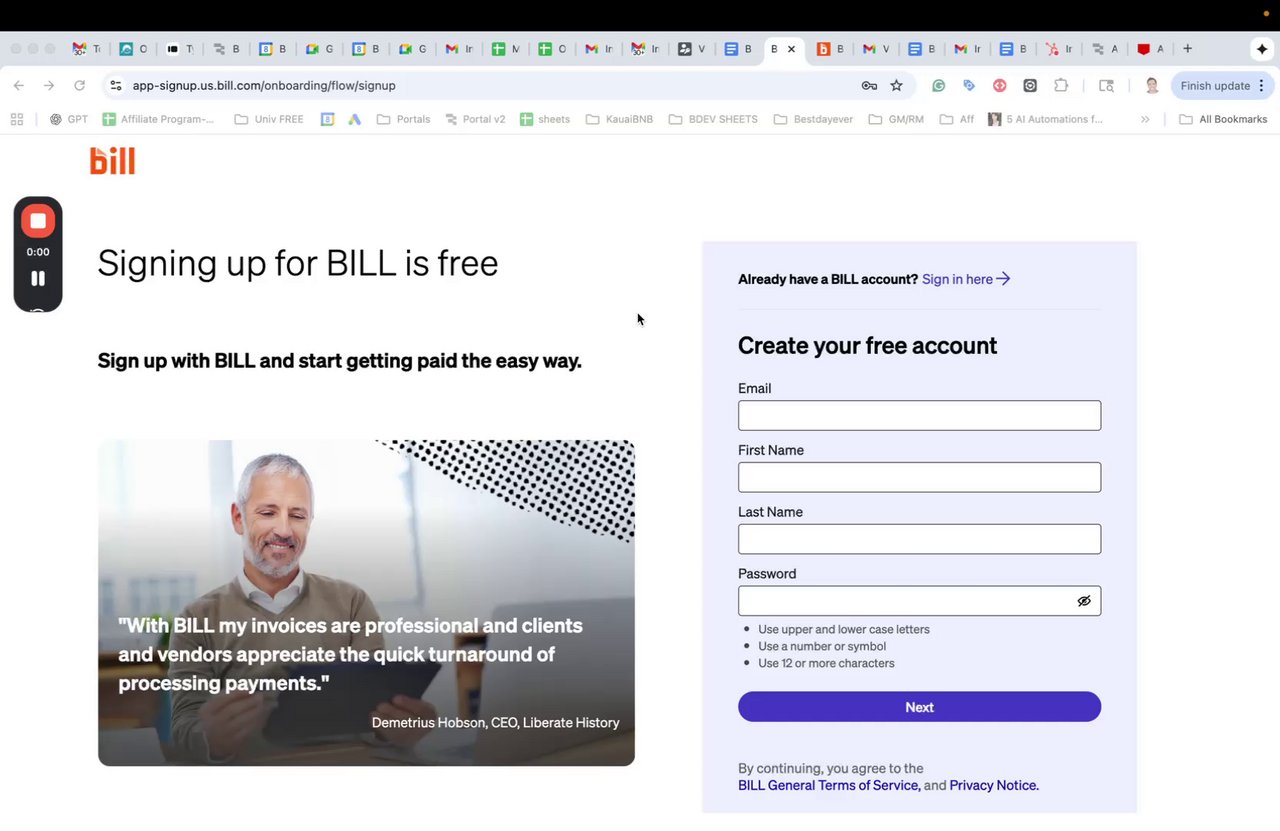Open the Chrome three-dot menu
1280x831 pixels.
point(1262,86)
